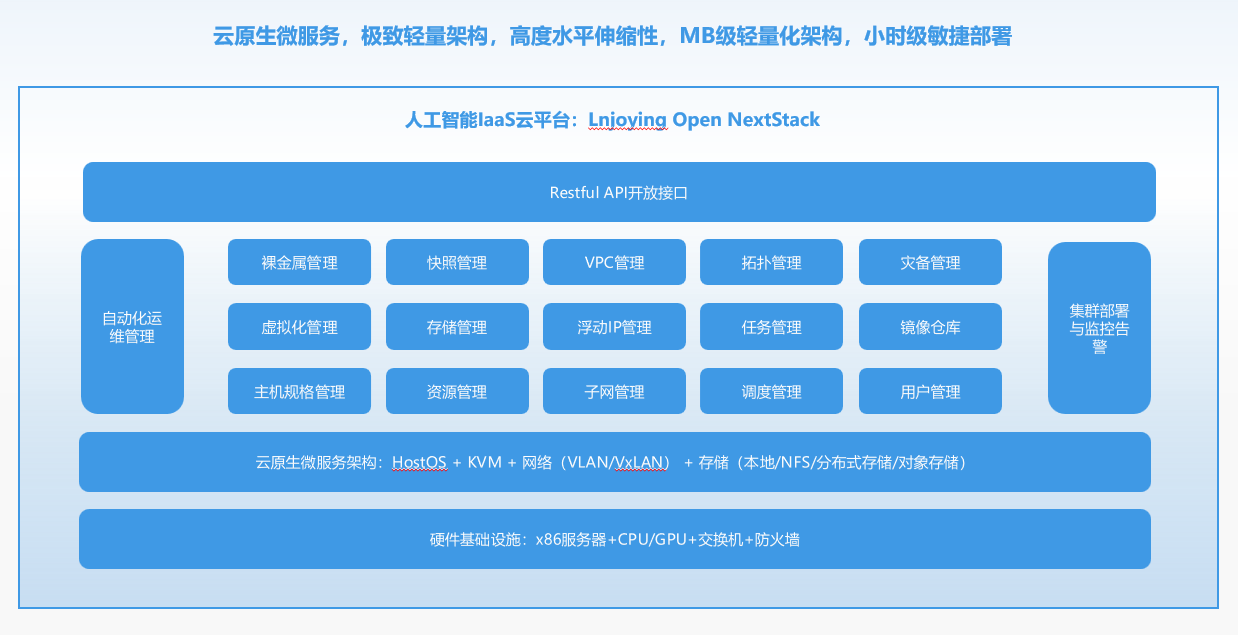Viewport: 1238px width, 635px height.
Task: Click the VPC管理 box
Action: coord(614,262)
